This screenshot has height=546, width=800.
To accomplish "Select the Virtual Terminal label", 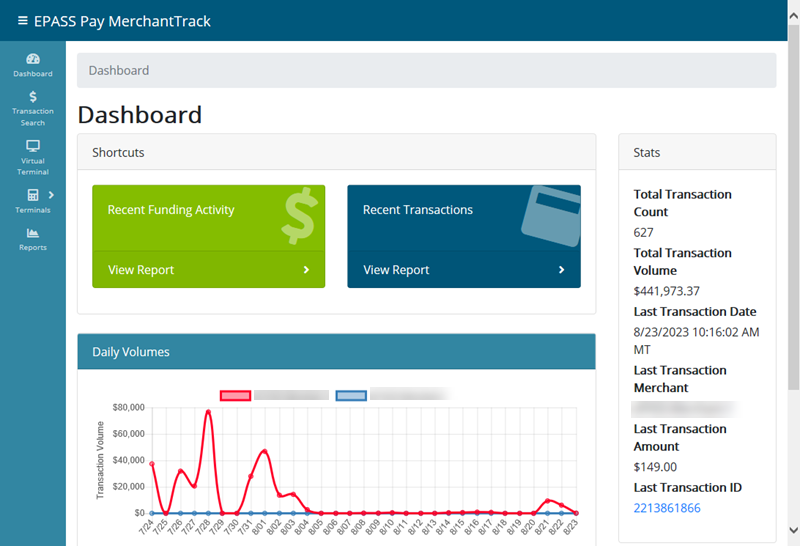I will coord(33,166).
